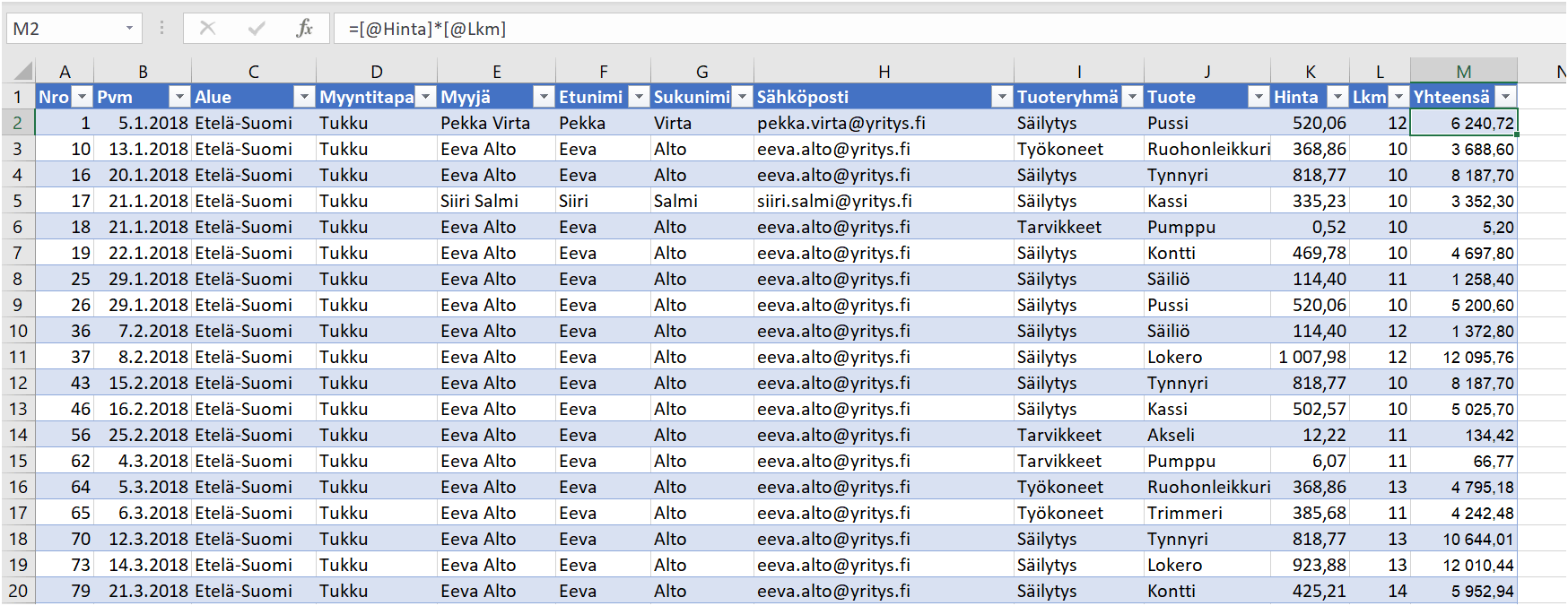This screenshot has width=1568, height=606.
Task: Select the total cell 134,42
Action: tap(1464, 435)
